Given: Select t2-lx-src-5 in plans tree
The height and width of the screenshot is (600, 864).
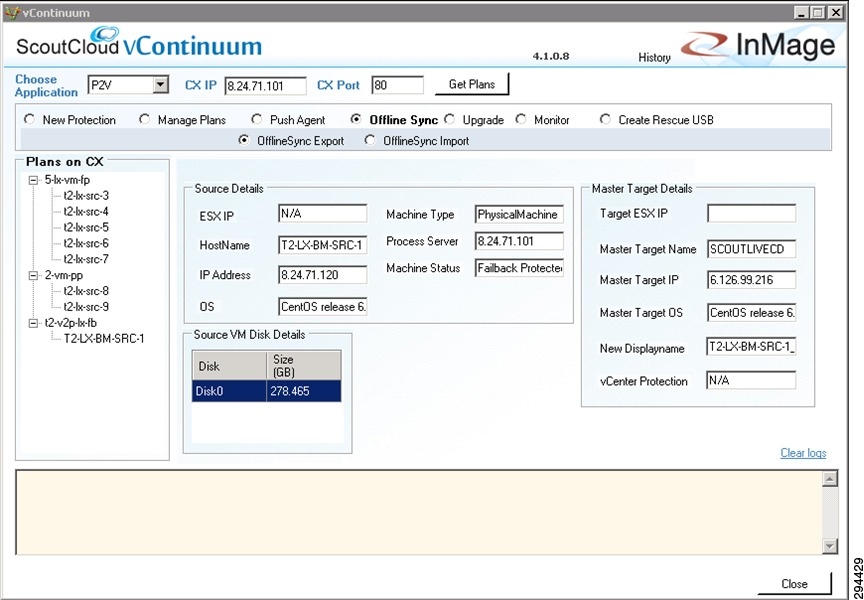Looking at the screenshot, I should click(x=86, y=228).
